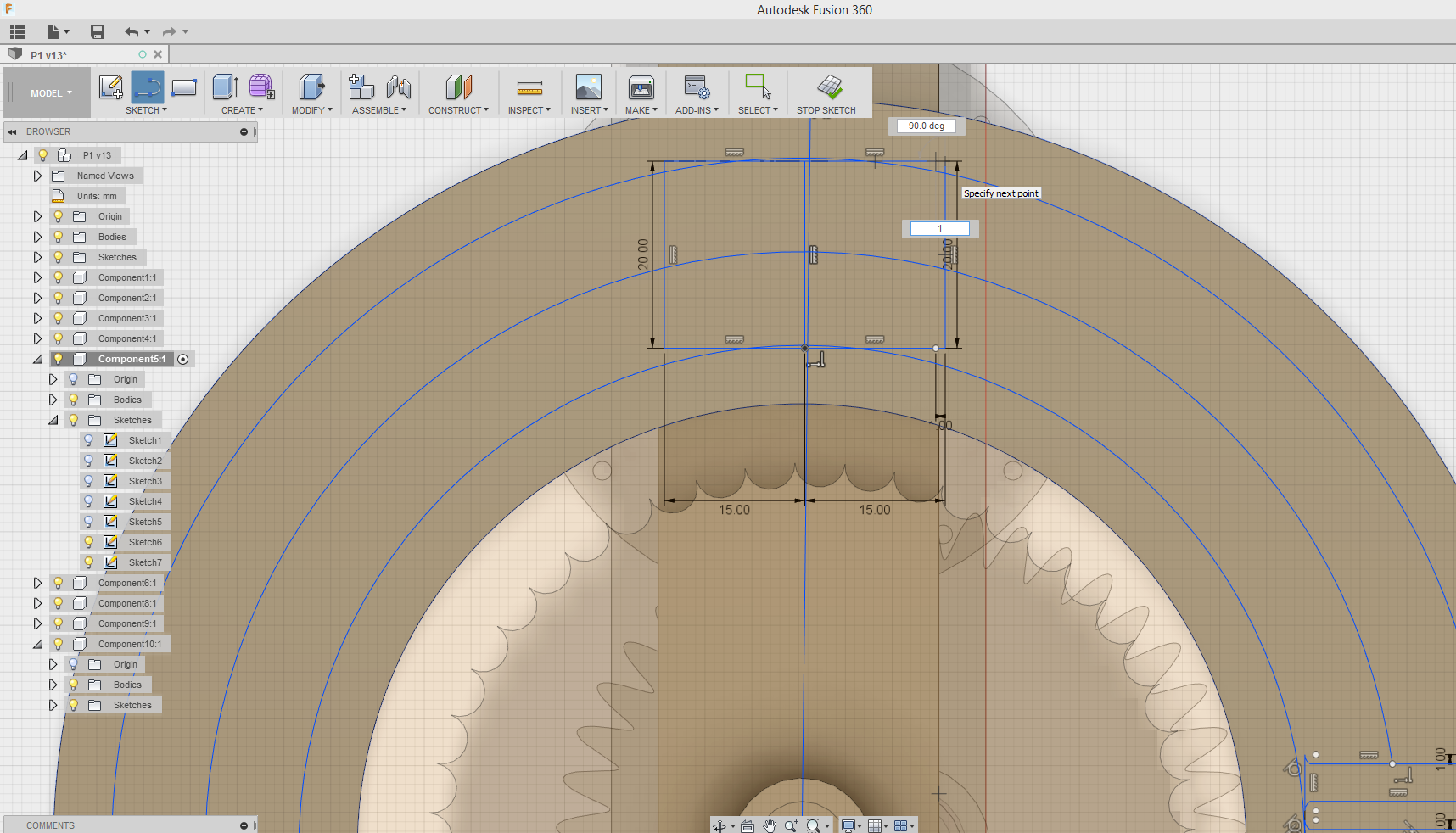Viewport: 1456px width, 833px height.
Task: Open the File menu icon
Action: point(53,32)
